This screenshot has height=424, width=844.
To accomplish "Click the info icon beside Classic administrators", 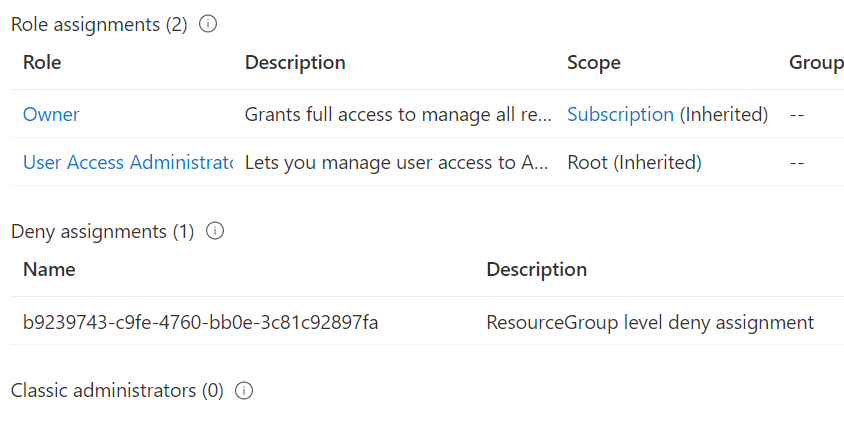I will coord(244,391).
